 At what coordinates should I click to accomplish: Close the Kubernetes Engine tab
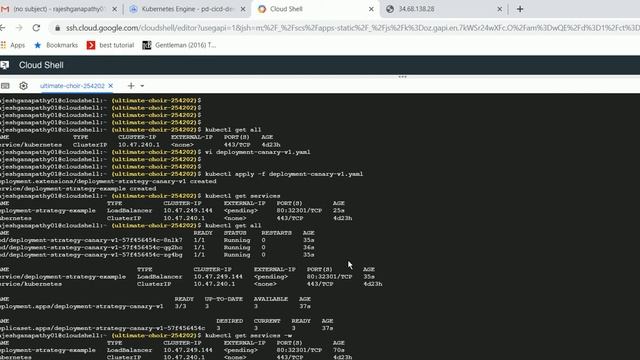[x=243, y=9]
